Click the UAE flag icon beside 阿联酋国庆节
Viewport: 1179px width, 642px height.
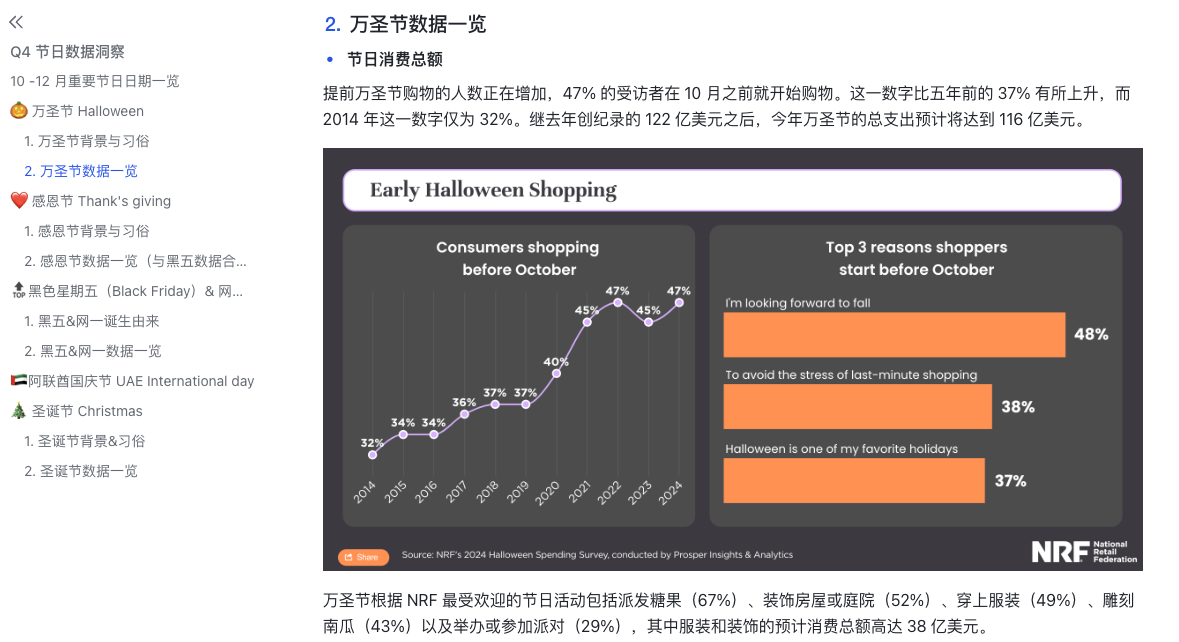pyautogui.click(x=17, y=381)
